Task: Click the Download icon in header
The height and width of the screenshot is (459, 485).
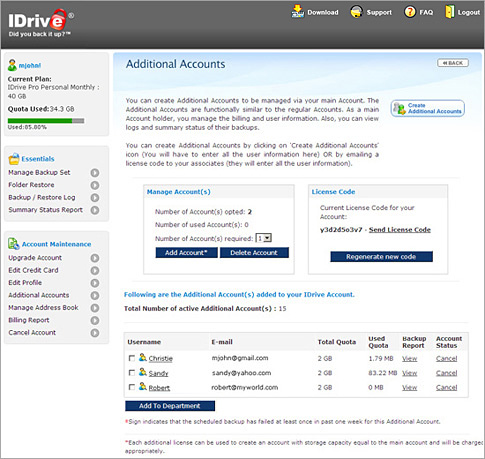Action: 298,12
